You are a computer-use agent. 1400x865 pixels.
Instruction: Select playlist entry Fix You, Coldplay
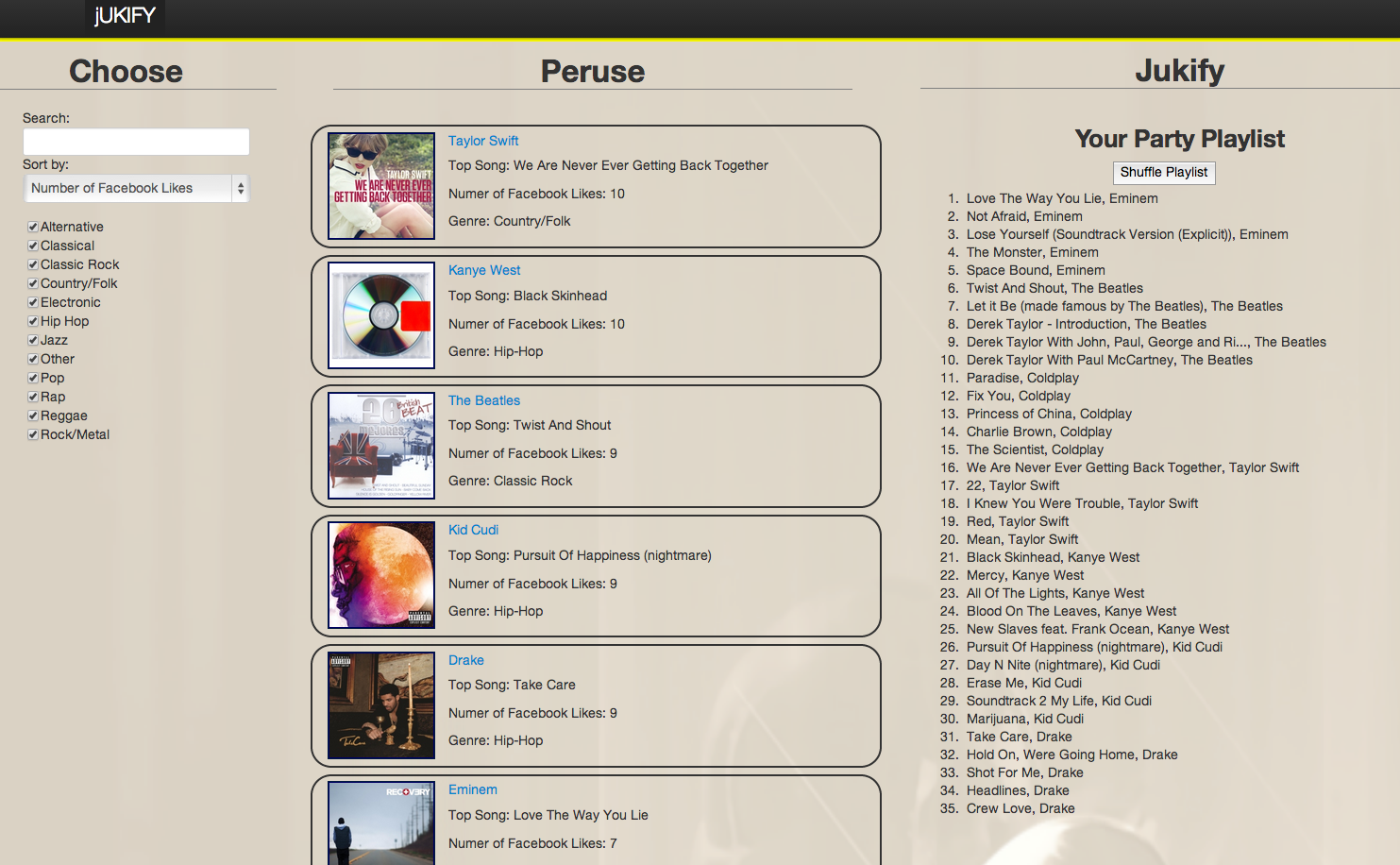(x=1019, y=396)
